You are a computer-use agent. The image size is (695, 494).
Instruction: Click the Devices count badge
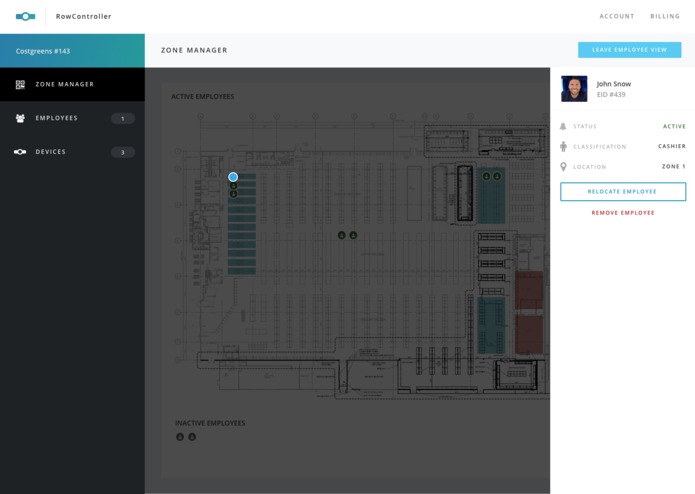123,152
